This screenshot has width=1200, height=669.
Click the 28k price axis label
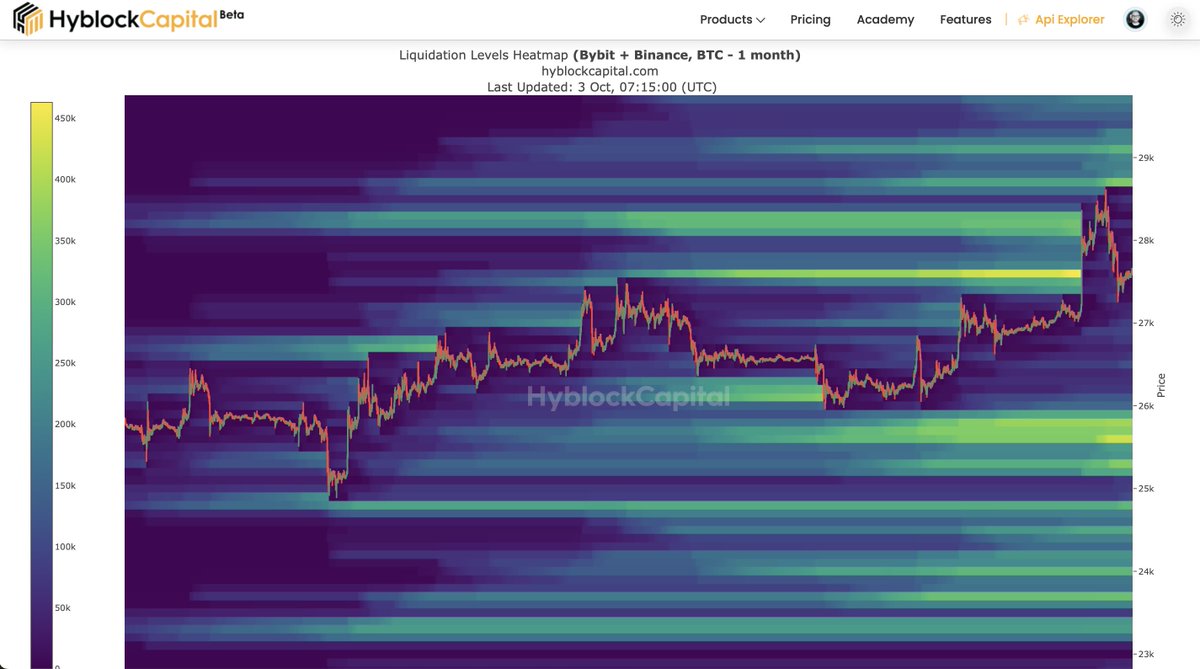(1146, 241)
